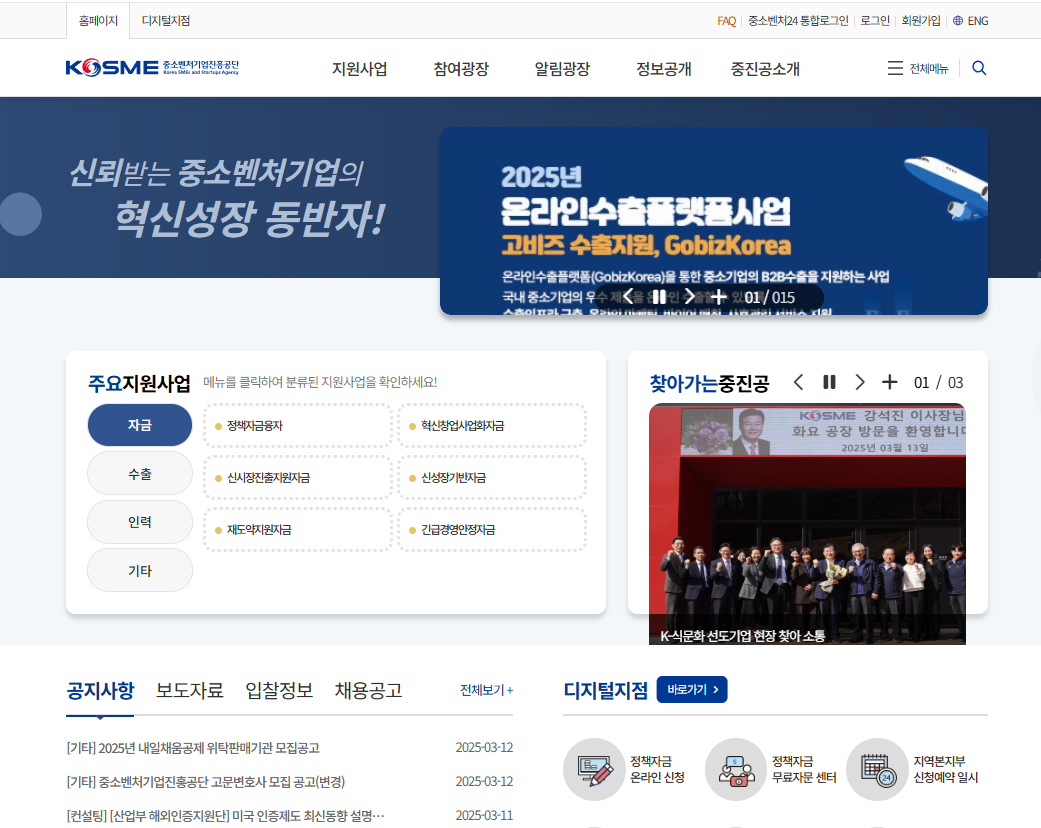Screen dimensions: 1041x828
Task: Click the KOSME logo
Action: click(152, 68)
